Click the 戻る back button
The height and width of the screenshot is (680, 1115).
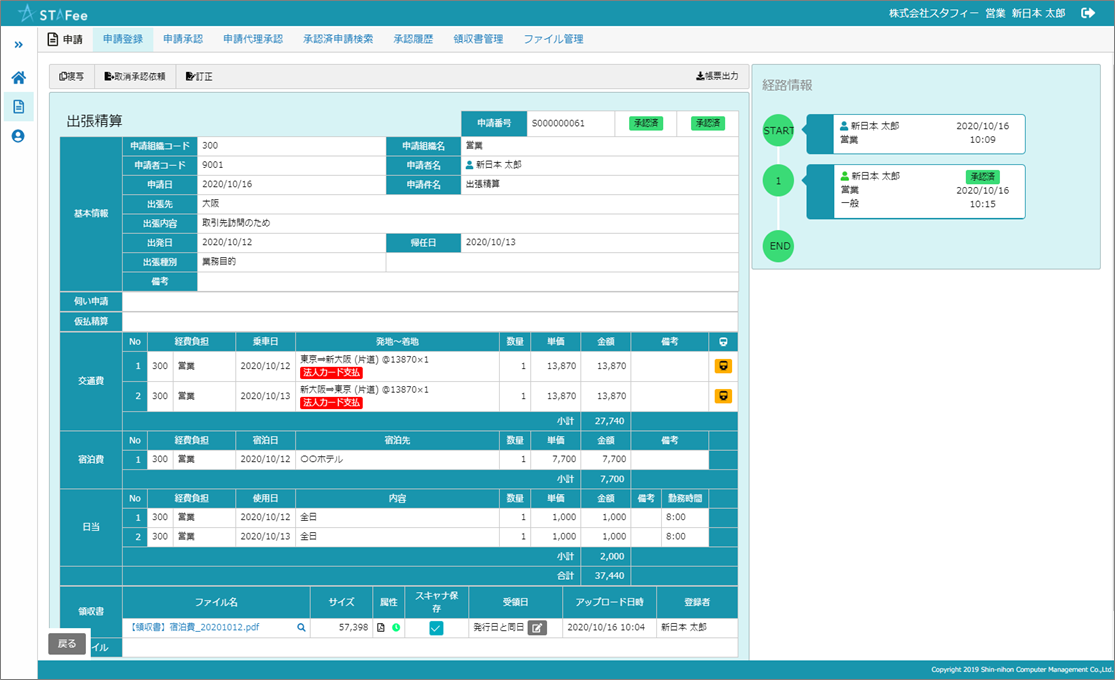67,643
